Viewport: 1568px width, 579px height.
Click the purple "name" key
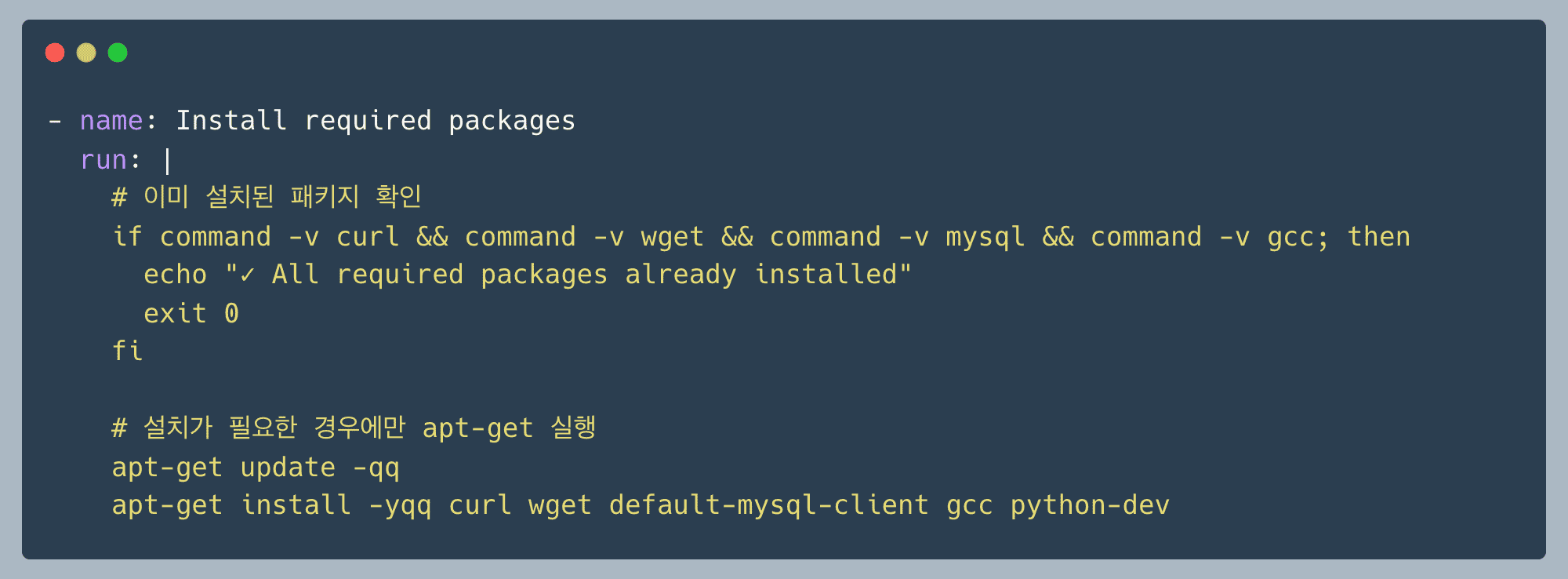click(111, 121)
